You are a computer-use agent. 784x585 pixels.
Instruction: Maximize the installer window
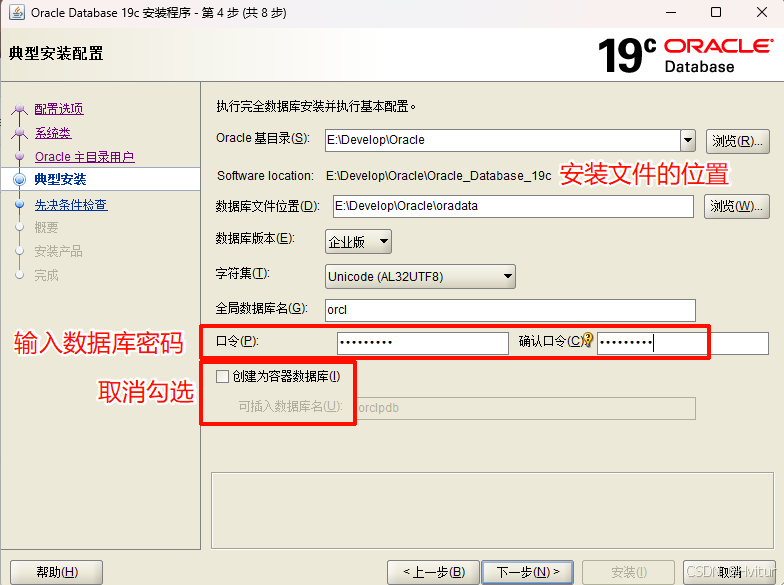pyautogui.click(x=716, y=12)
